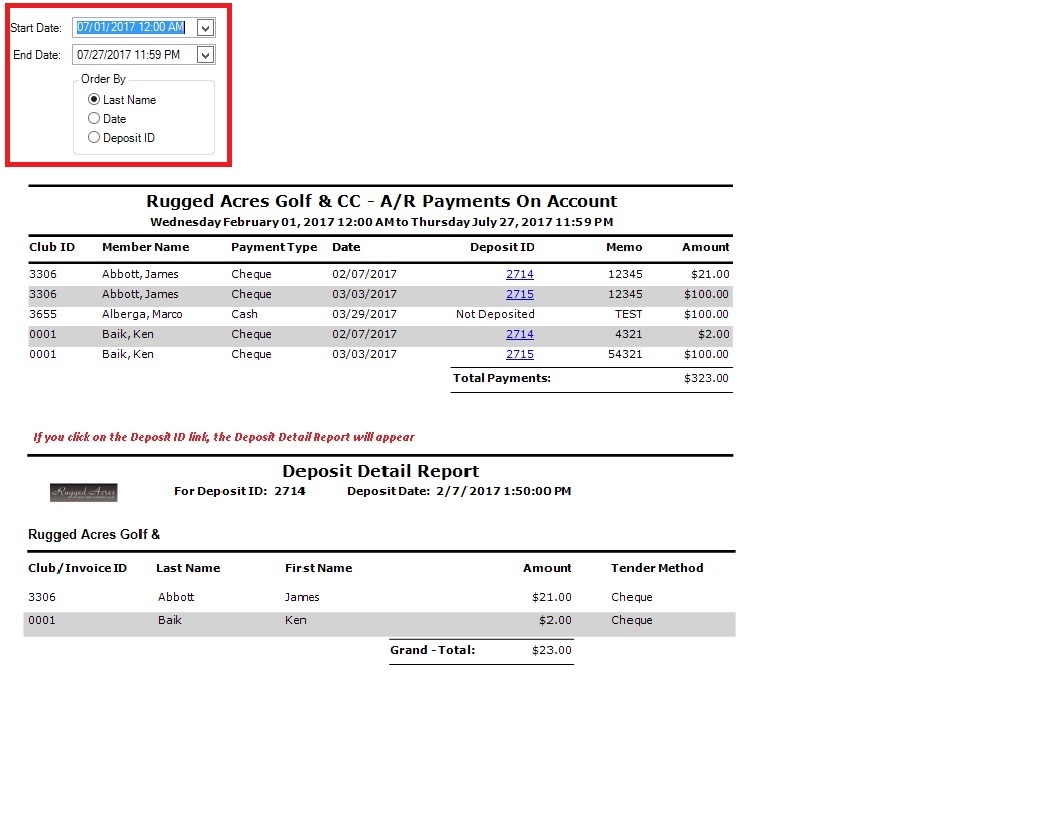Image resolution: width=1055 pixels, height=824 pixels.
Task: Select the Date order-by radio button
Action: (x=94, y=119)
